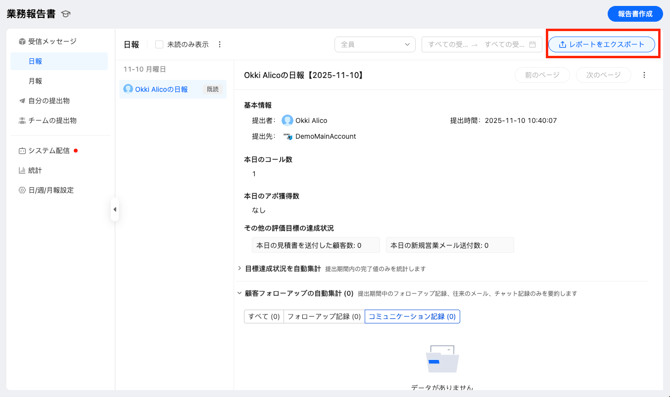Toggle the 未読のみ表示 checkbox
This screenshot has width=670, height=397.
(x=159, y=44)
